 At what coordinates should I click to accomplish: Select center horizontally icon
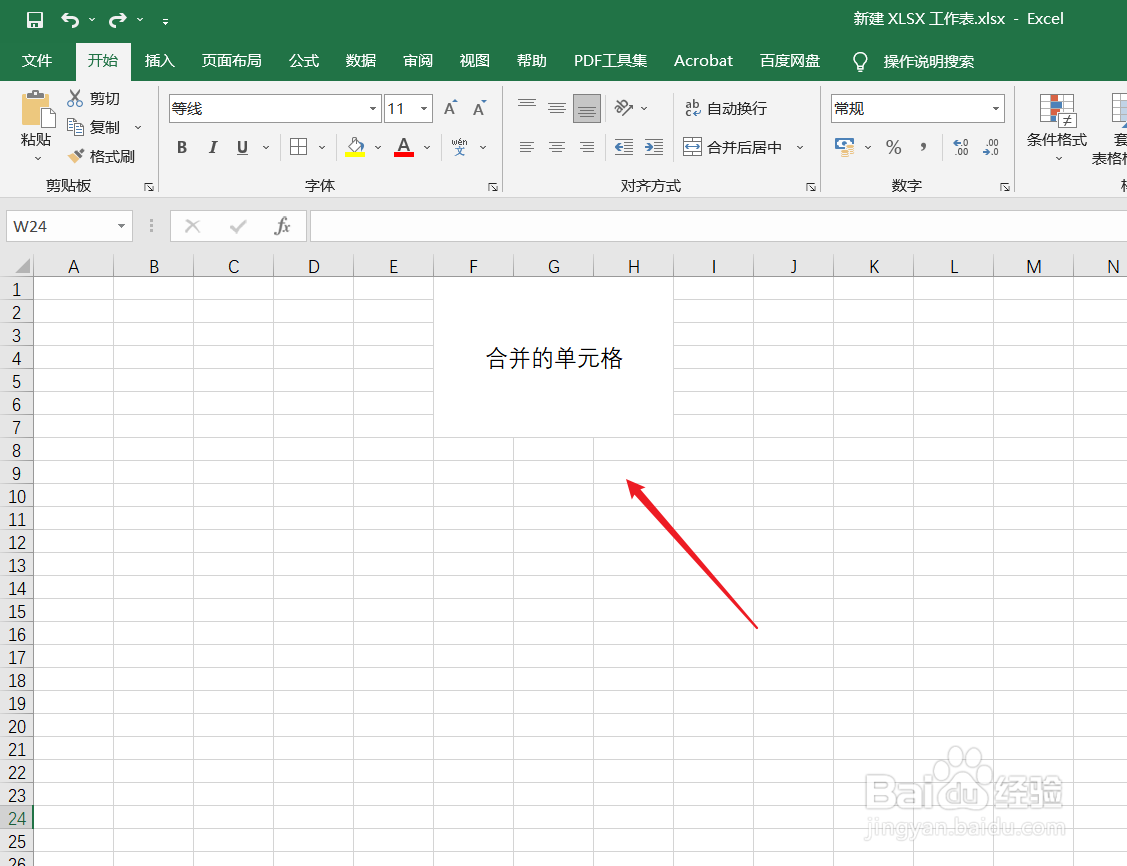557,147
